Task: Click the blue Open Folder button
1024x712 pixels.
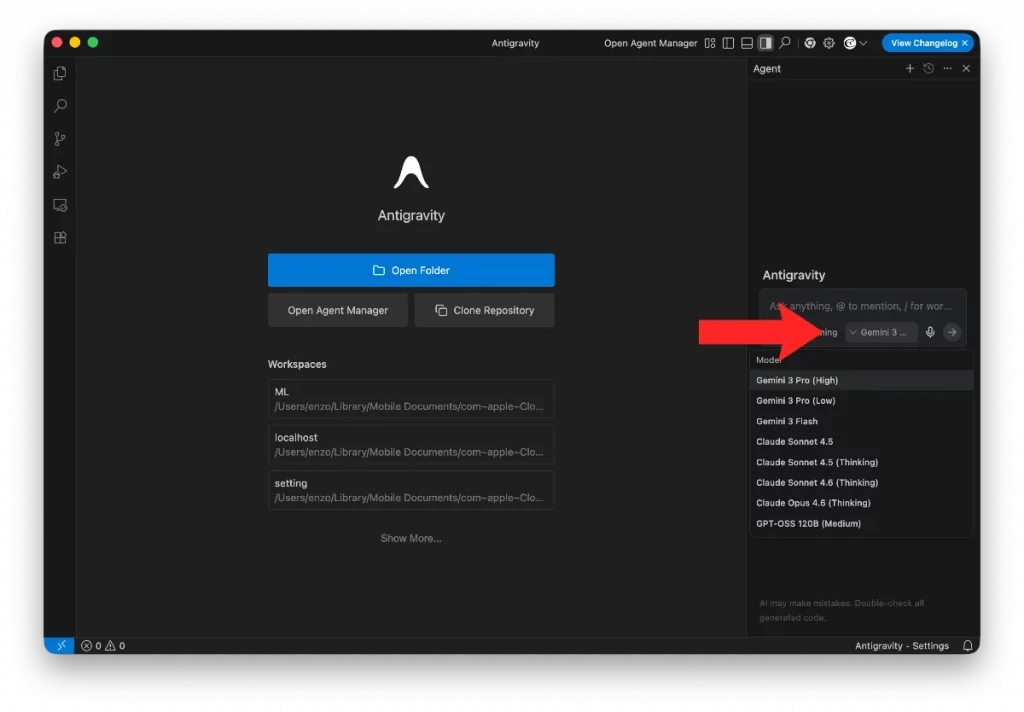Action: [411, 270]
